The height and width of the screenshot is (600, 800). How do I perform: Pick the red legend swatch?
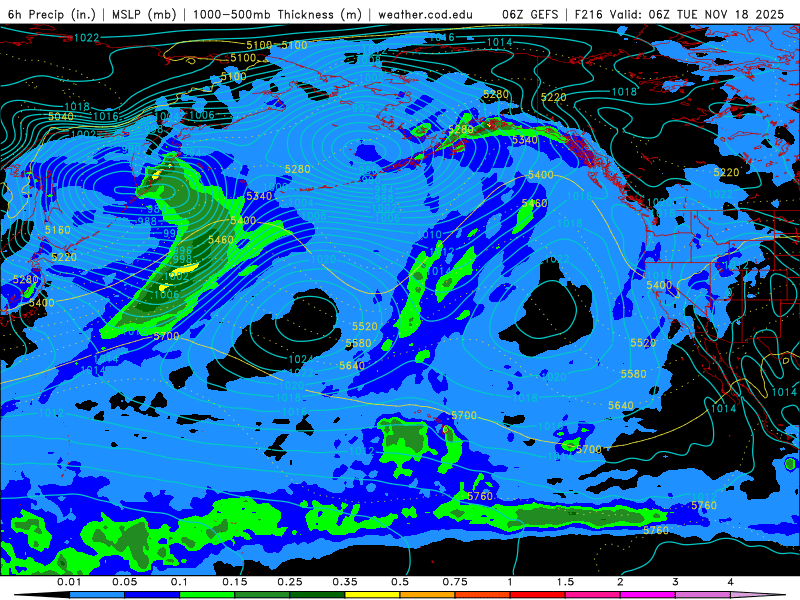point(538,595)
